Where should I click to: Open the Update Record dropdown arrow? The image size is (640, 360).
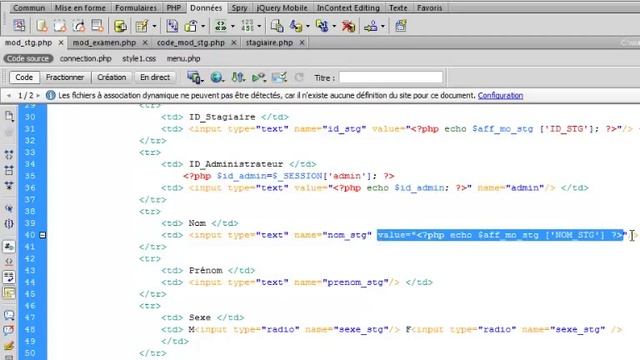334,27
